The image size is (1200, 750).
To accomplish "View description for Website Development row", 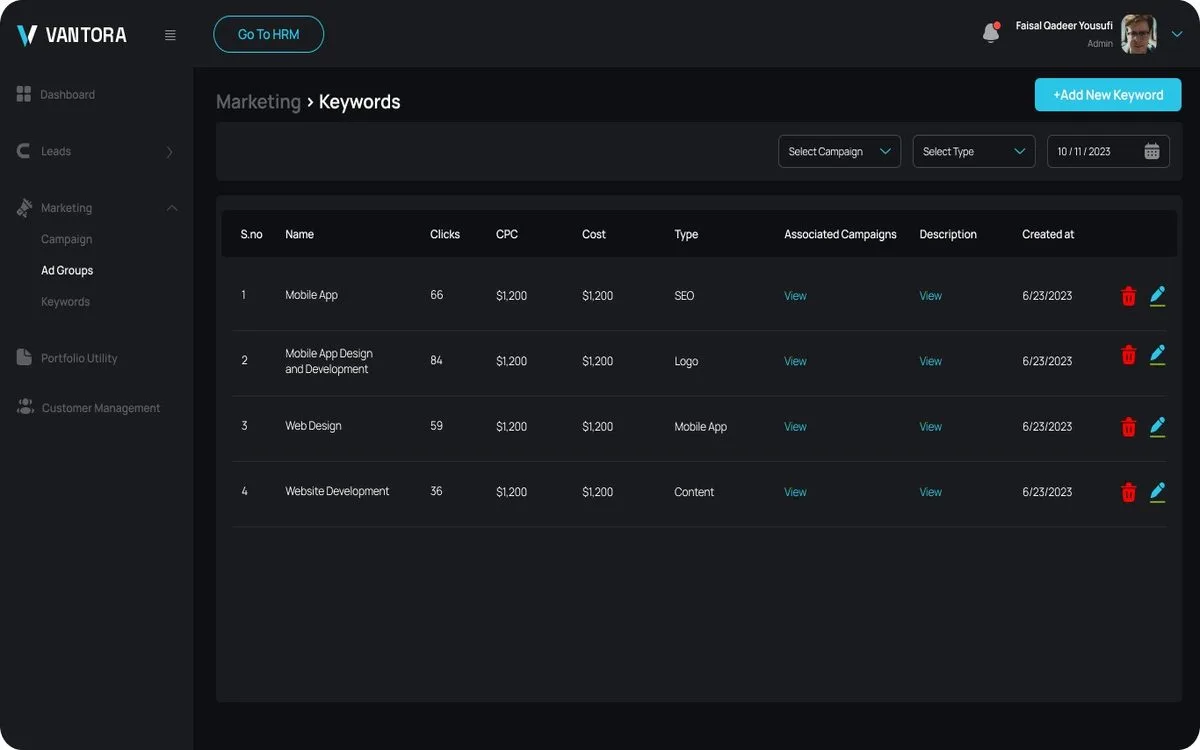I will (930, 492).
